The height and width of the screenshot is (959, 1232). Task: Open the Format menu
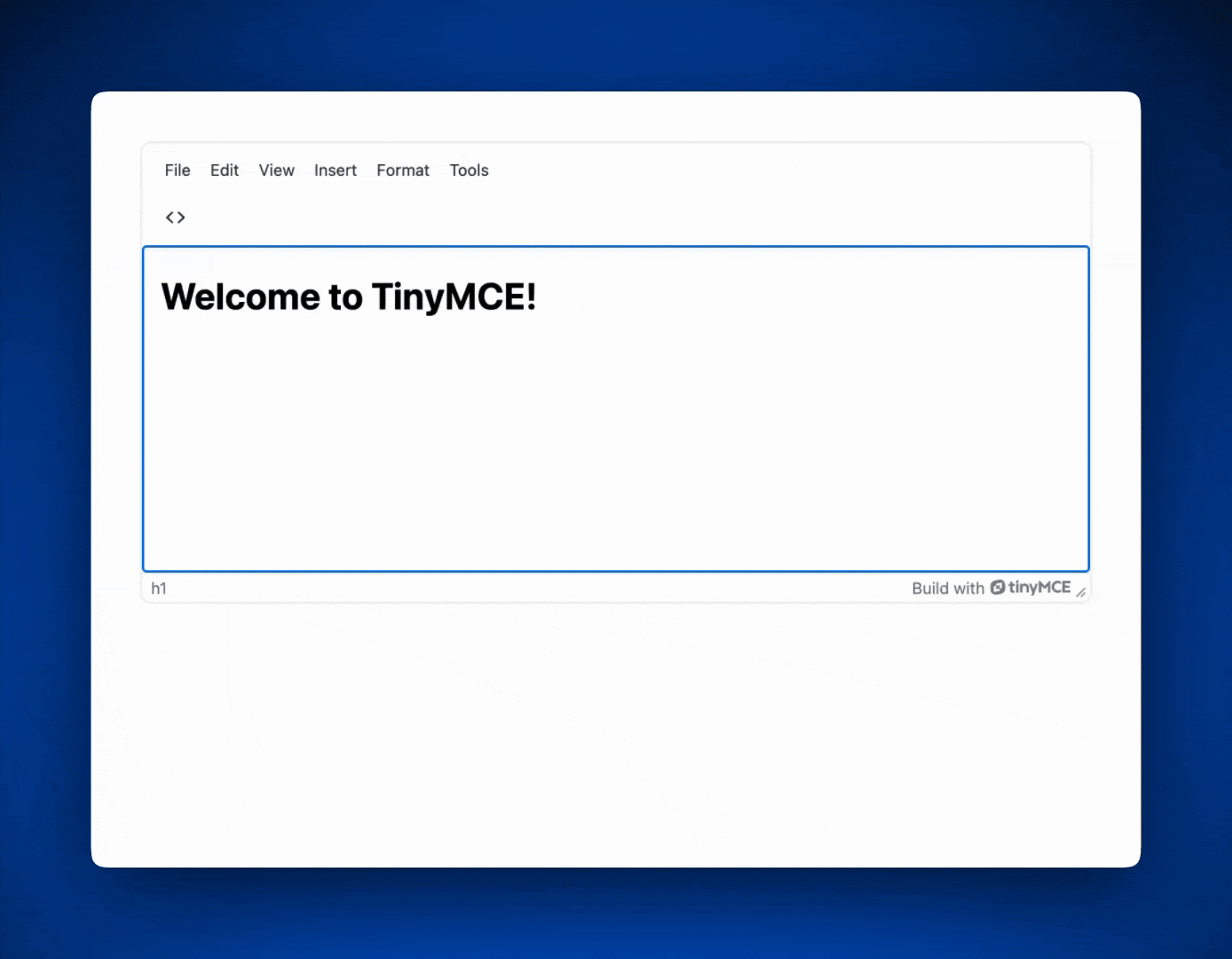[x=403, y=170]
